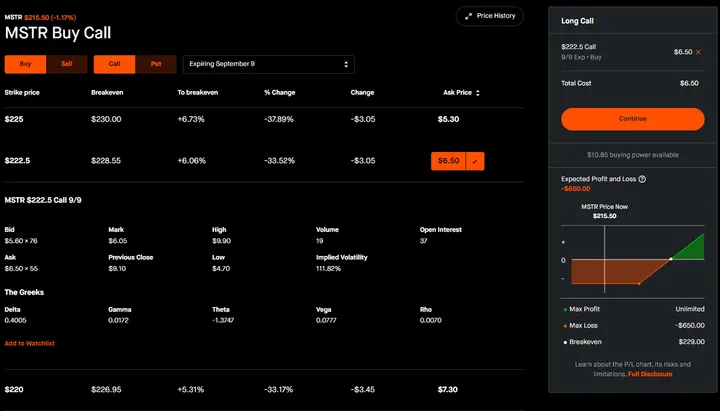This screenshot has height=411, width=720.
Task: Click the expand arrows icon beside Price History
Action: coord(469,17)
